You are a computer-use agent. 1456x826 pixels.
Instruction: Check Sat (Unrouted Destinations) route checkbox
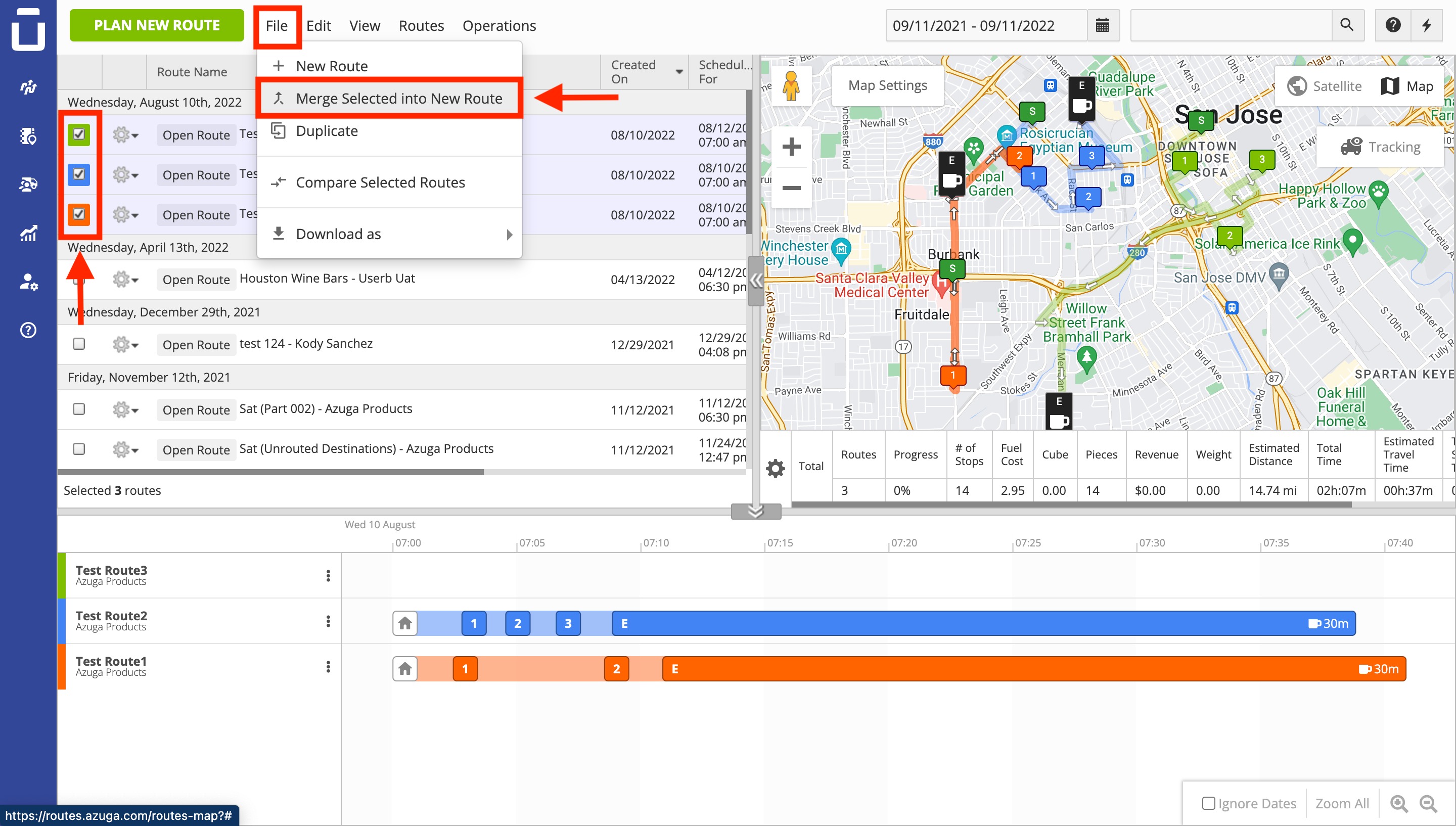coord(79,449)
